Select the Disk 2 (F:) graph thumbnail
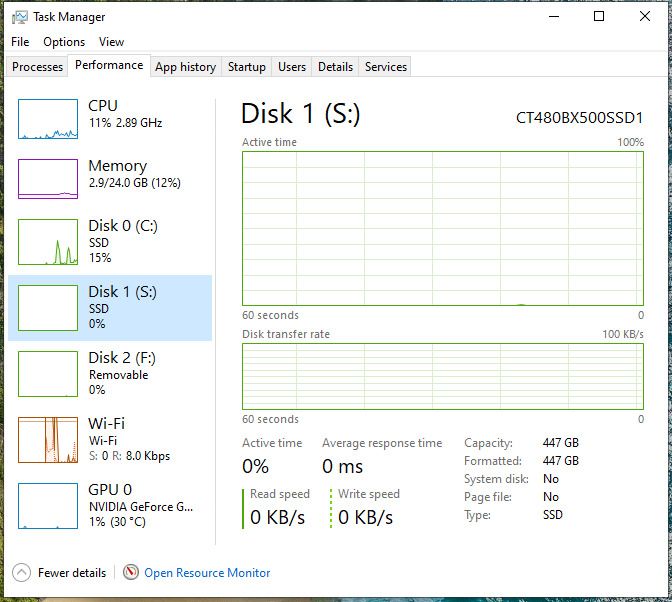672x602 pixels. point(48,374)
